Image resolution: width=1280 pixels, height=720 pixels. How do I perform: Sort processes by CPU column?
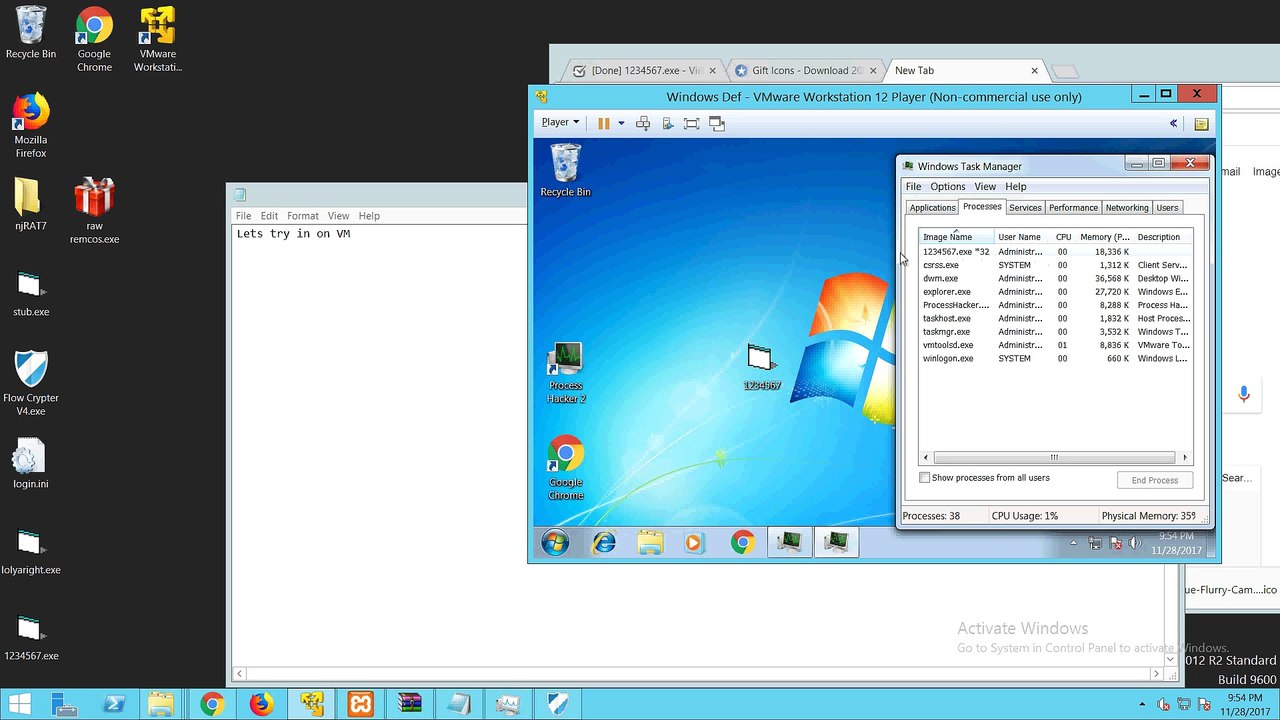[1063, 237]
